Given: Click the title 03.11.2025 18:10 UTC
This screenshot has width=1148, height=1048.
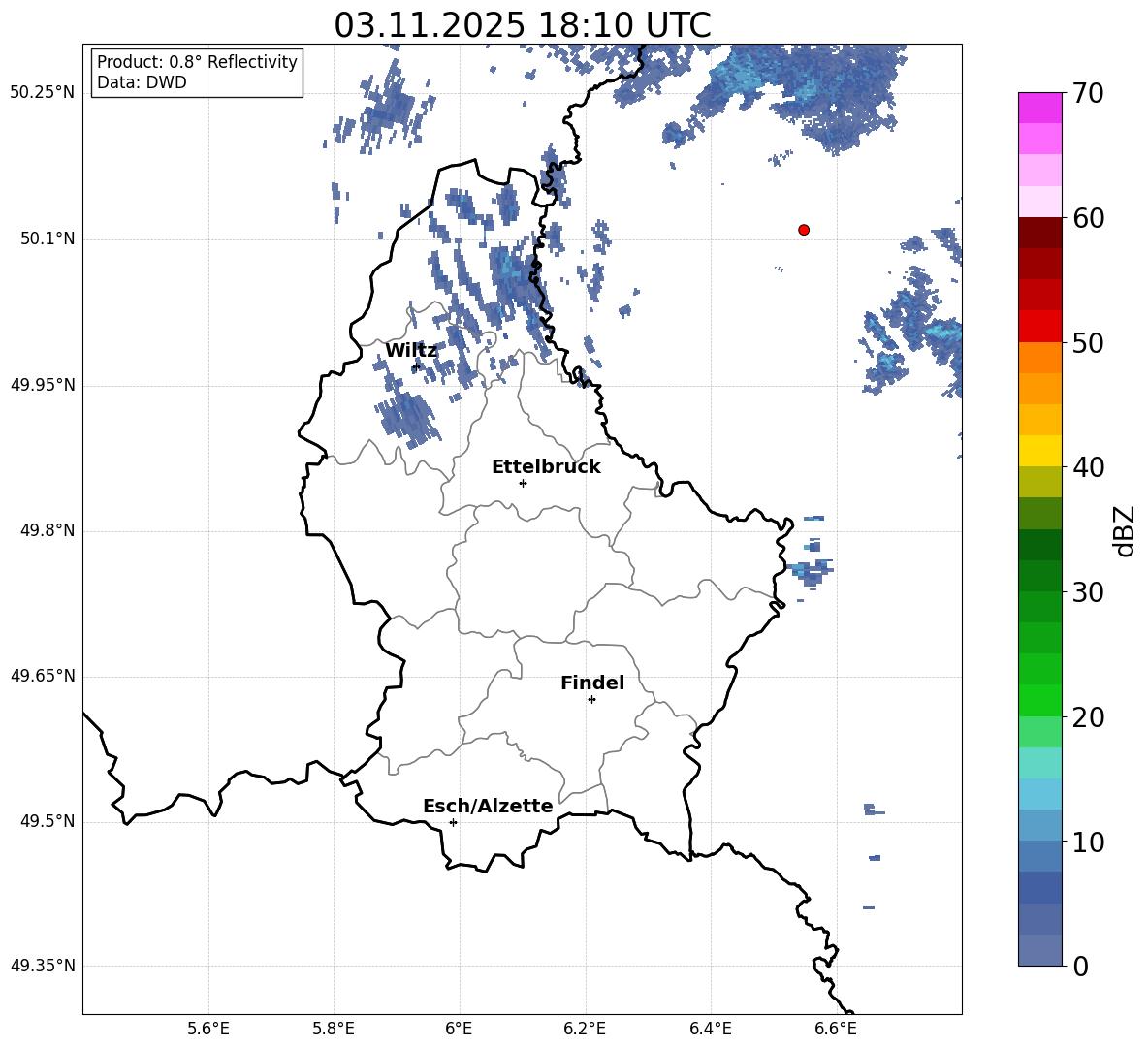Looking at the screenshot, I should [523, 25].
